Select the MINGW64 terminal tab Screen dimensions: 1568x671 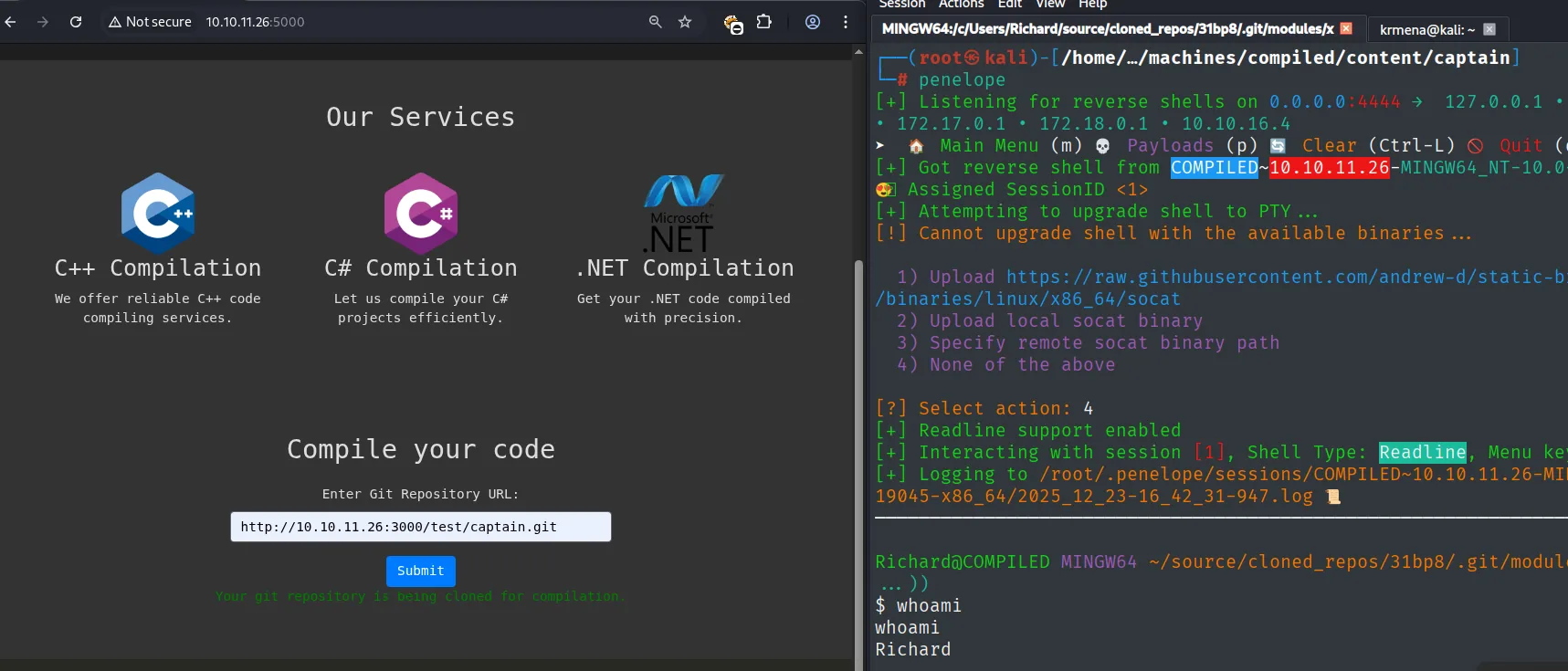pos(1108,29)
